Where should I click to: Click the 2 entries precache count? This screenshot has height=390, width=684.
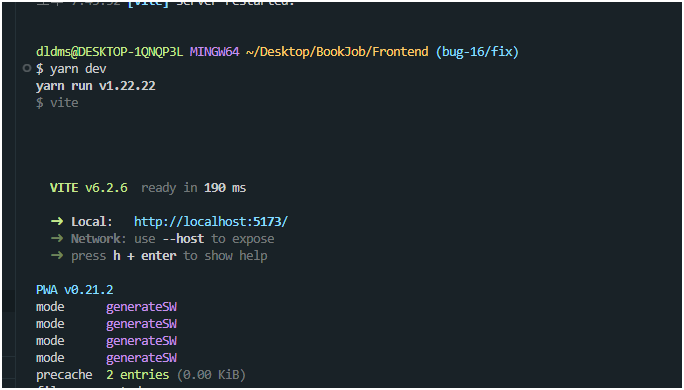click(x=137, y=375)
